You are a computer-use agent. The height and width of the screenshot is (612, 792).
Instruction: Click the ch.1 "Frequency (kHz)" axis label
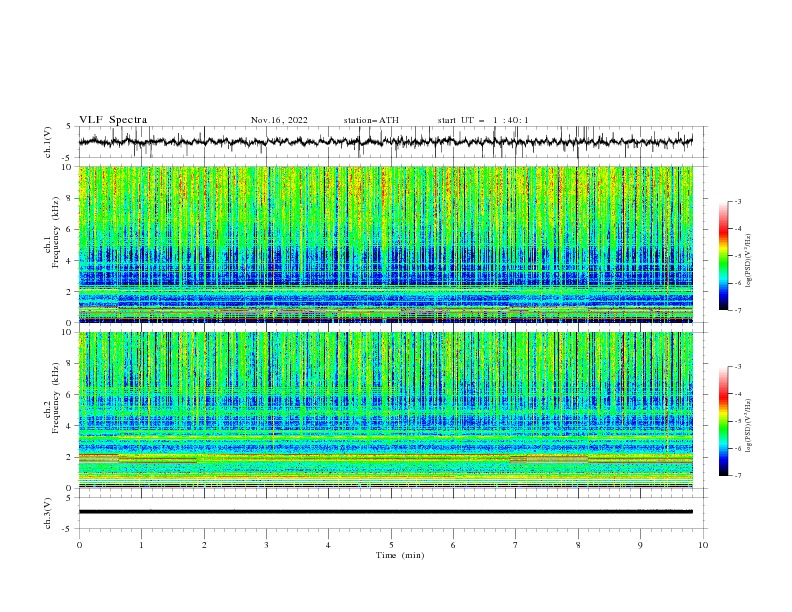coord(55,232)
